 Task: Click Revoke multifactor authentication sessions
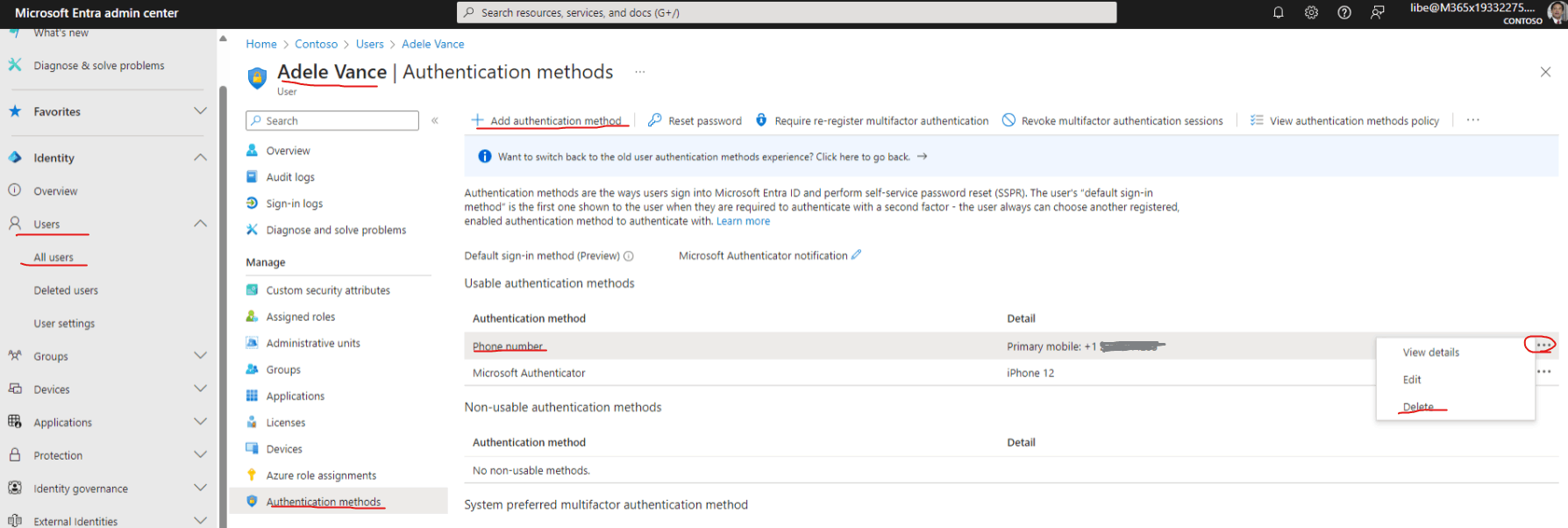click(x=1113, y=120)
